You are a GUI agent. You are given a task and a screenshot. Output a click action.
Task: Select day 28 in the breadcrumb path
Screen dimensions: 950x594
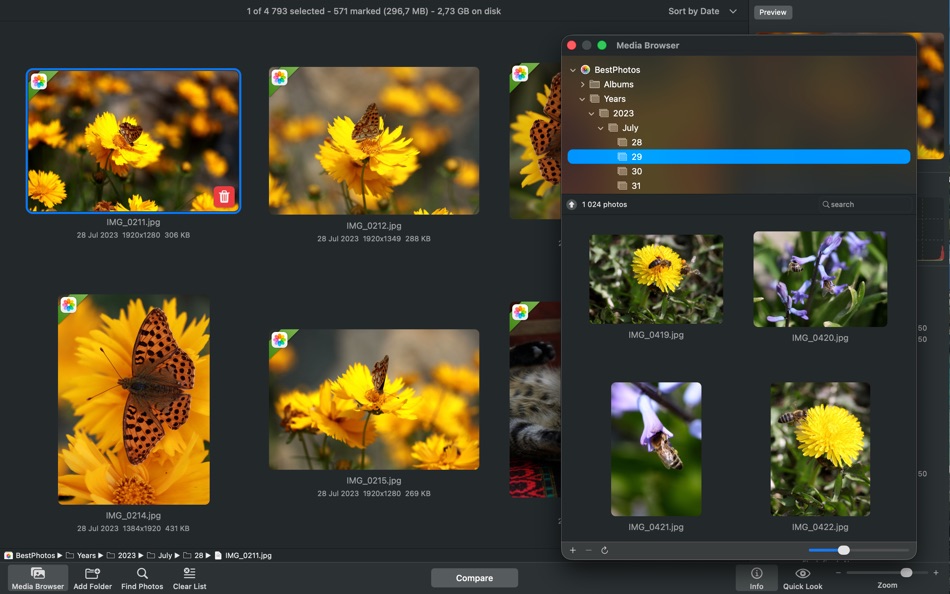click(x=199, y=554)
